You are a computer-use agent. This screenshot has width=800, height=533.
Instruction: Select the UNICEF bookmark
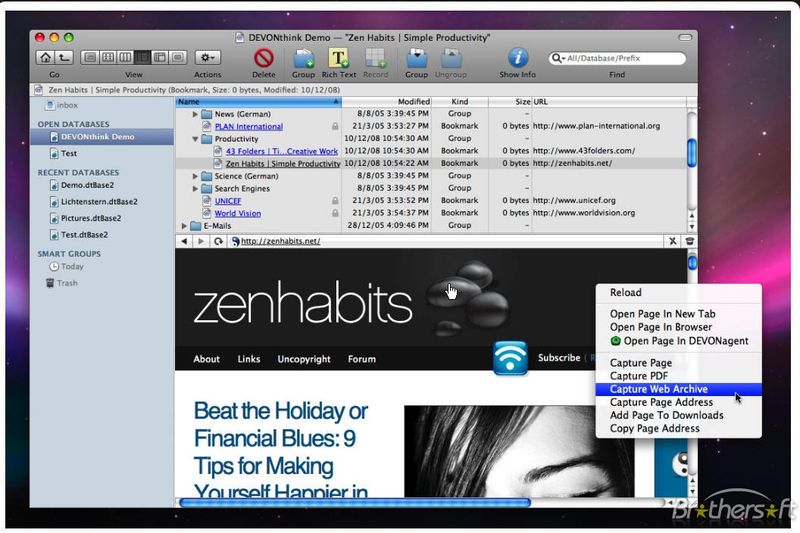228,201
